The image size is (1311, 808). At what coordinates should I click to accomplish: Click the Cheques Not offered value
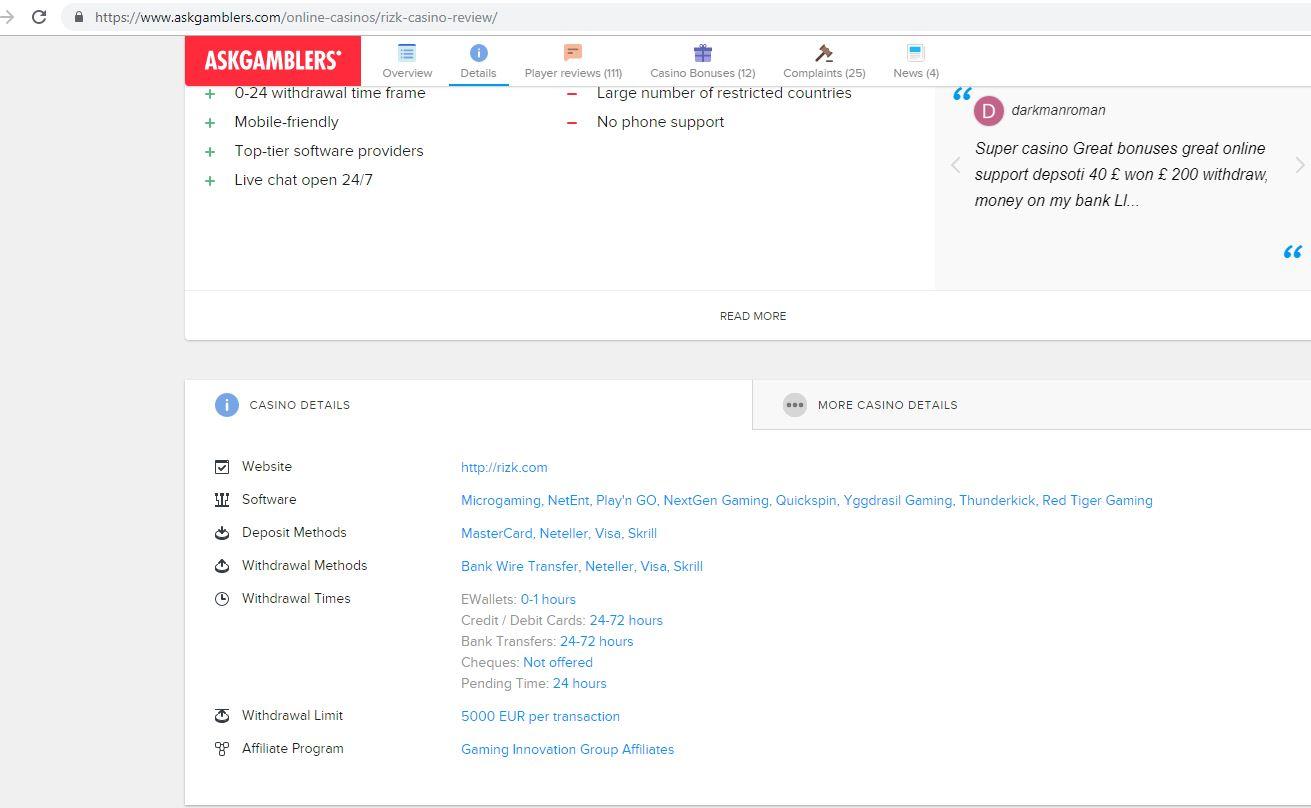pos(558,662)
